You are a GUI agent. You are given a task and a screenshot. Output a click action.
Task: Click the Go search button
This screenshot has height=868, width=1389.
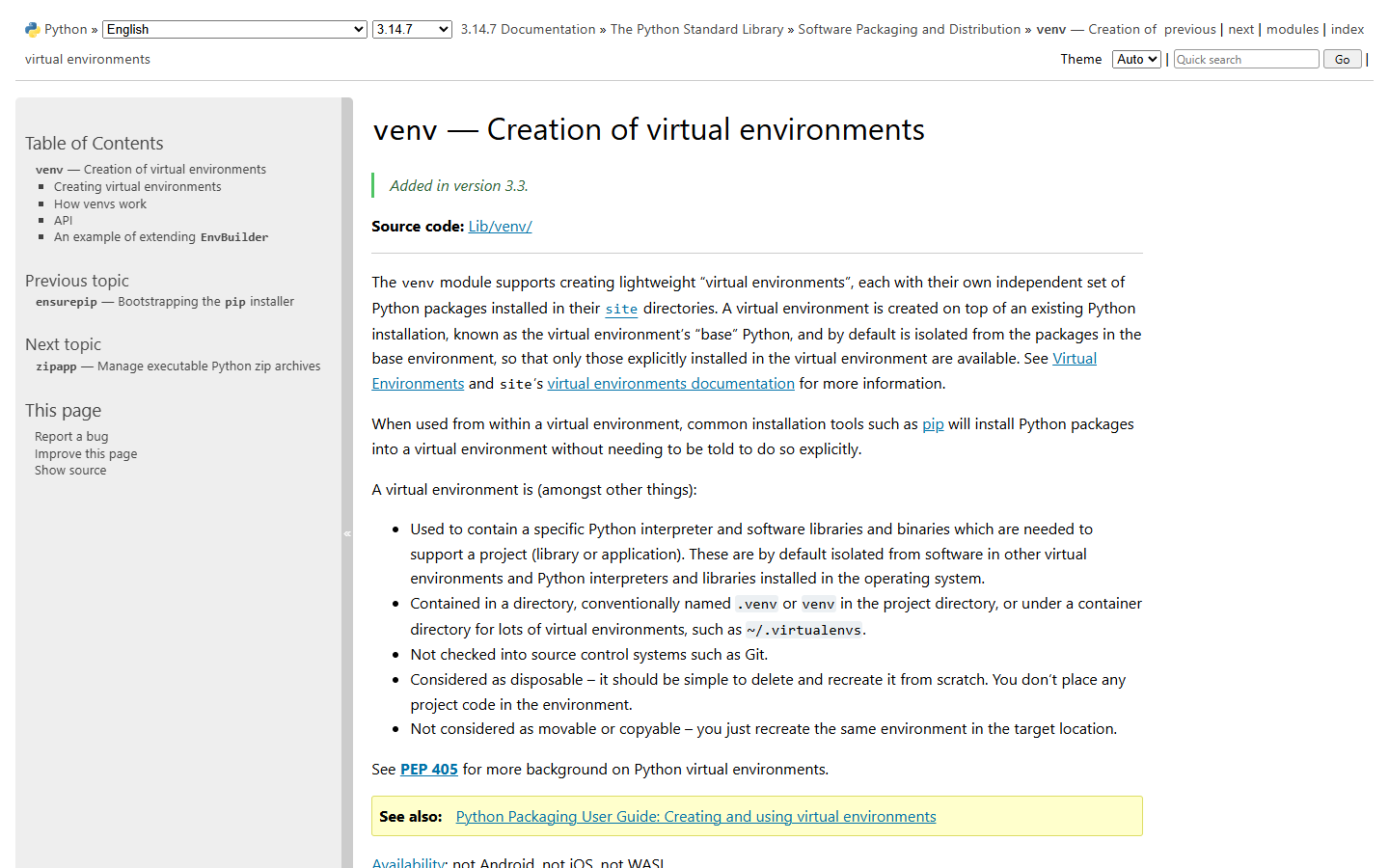pos(1342,60)
